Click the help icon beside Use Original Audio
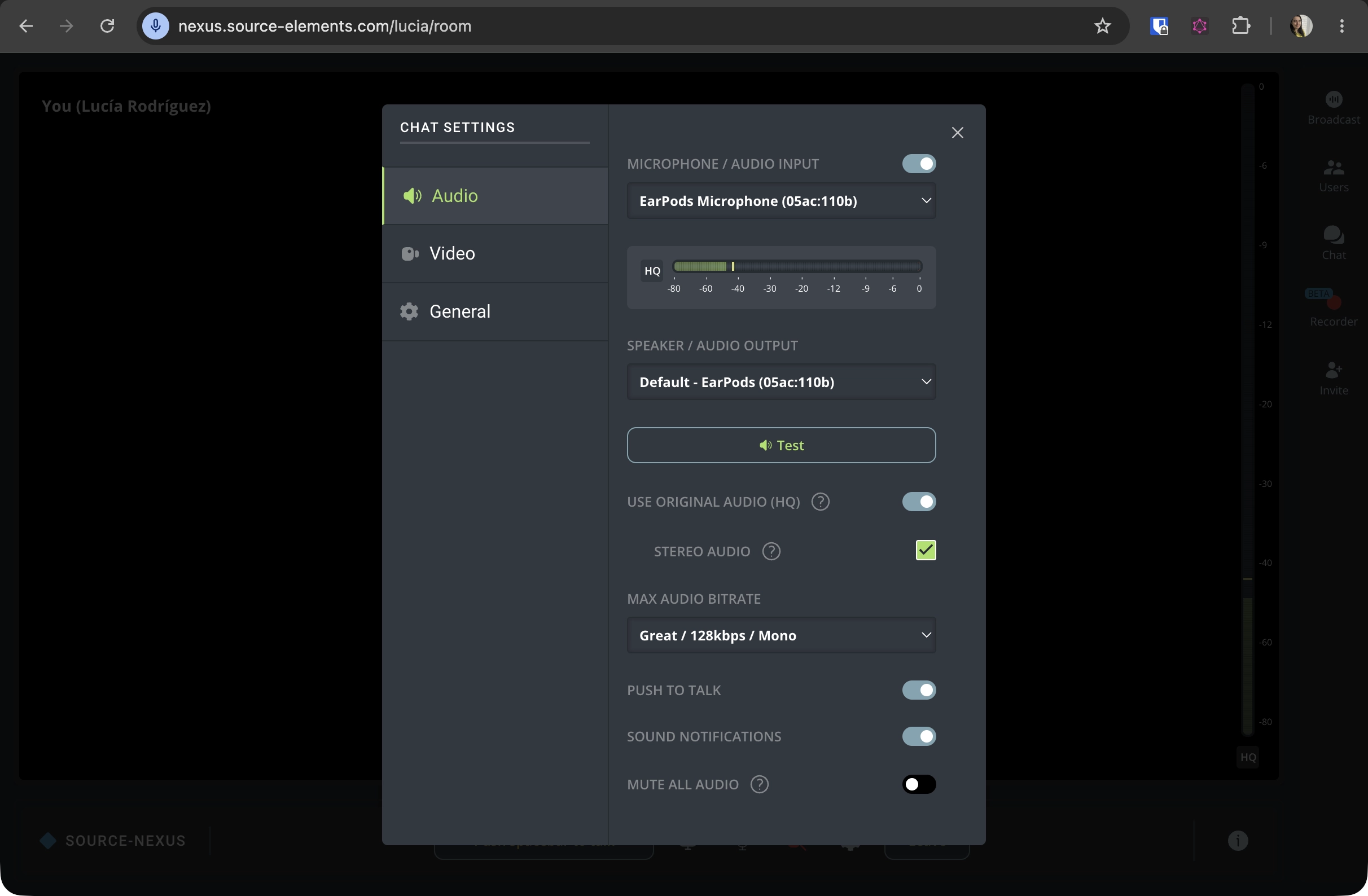Image resolution: width=1368 pixels, height=896 pixels. (820, 502)
